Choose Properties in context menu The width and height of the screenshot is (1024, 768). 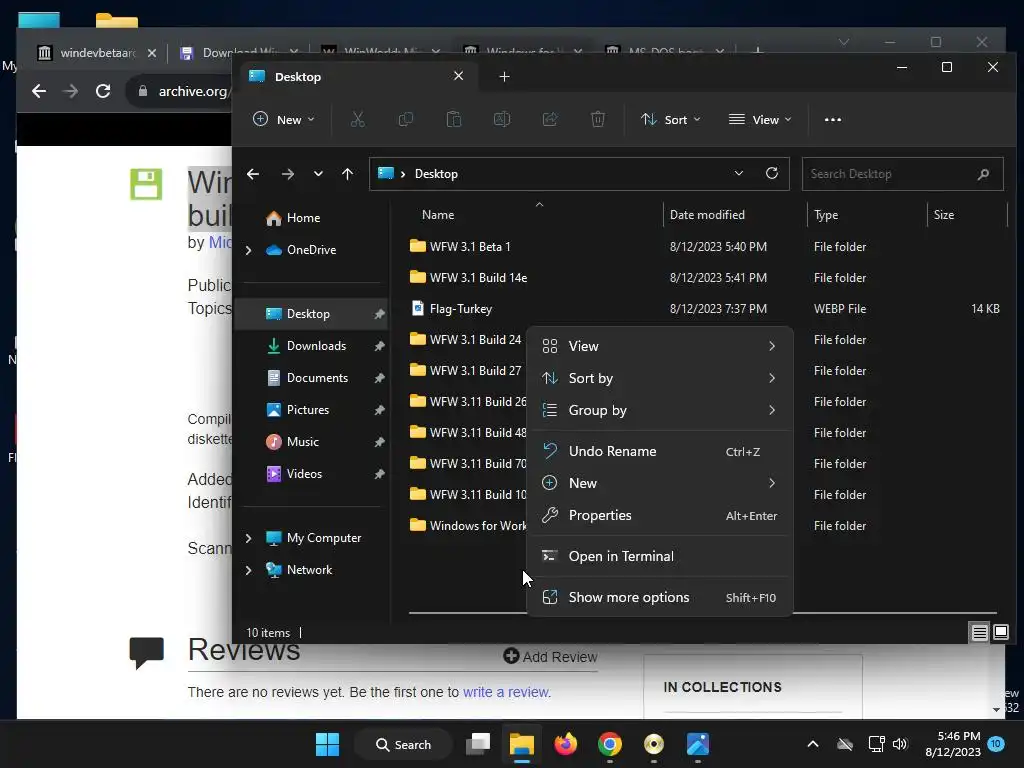click(660, 515)
